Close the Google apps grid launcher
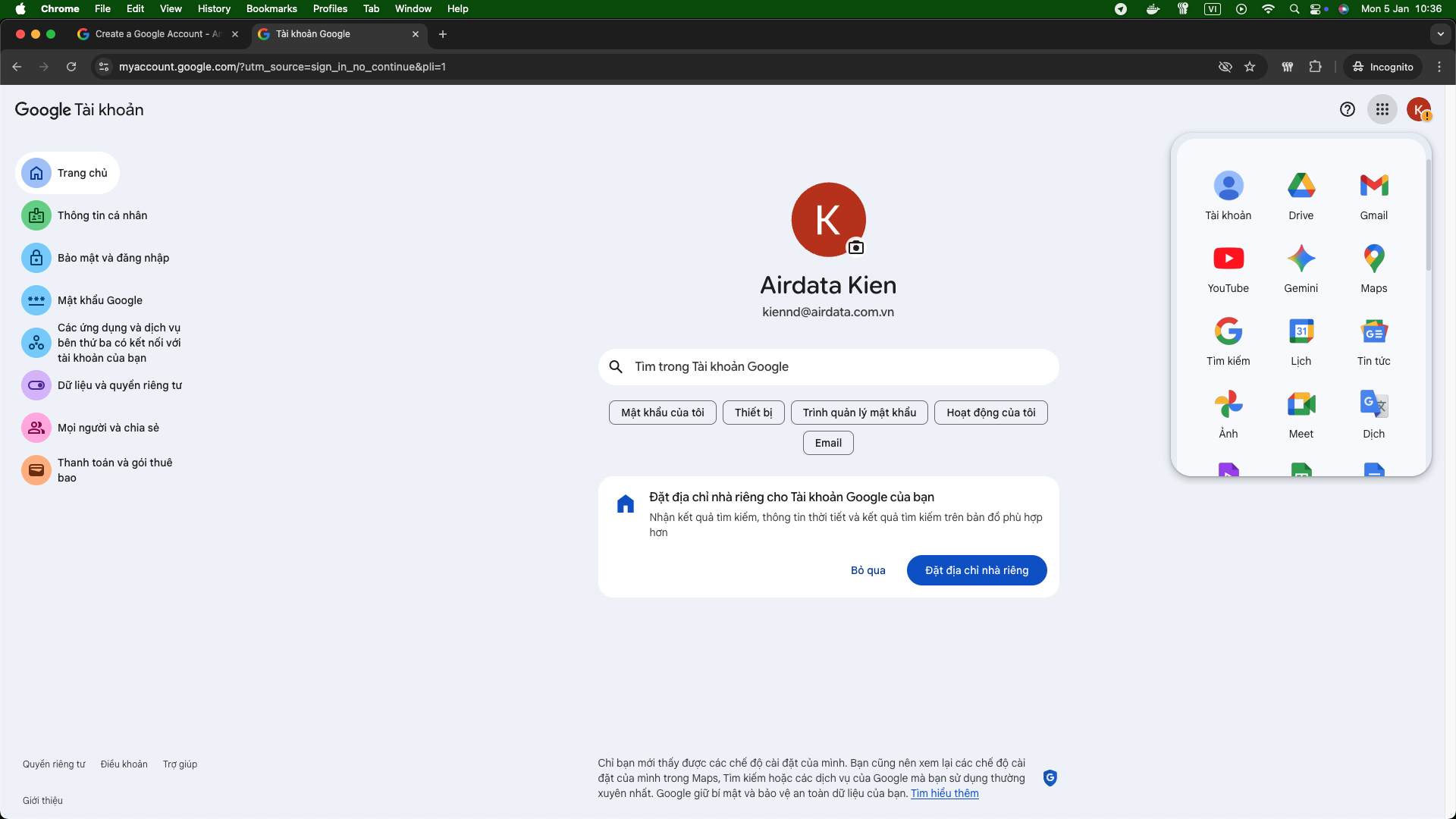Screen dimensions: 1456x819 1382,109
